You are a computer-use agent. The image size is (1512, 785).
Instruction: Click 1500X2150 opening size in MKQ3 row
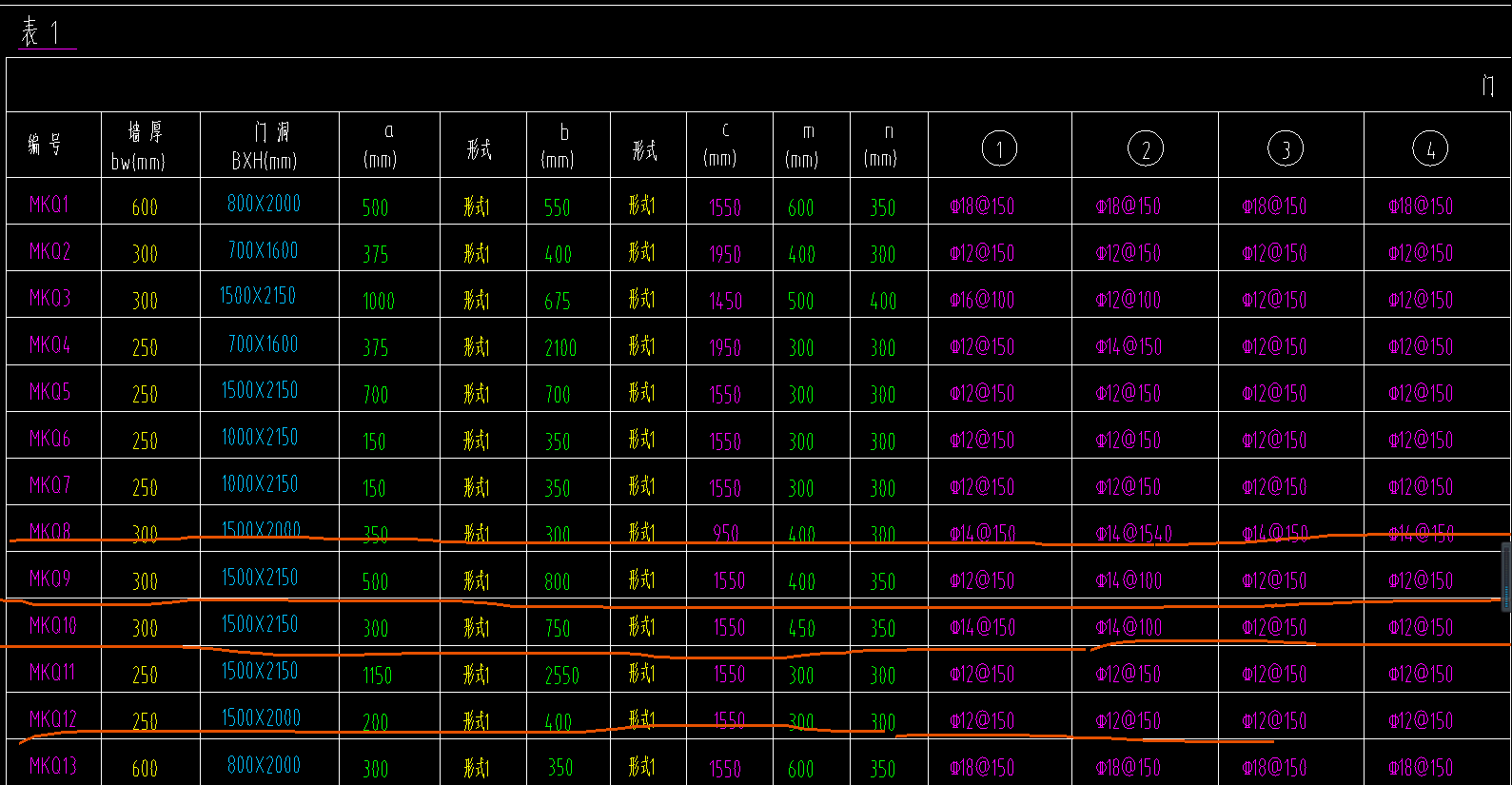(x=259, y=296)
